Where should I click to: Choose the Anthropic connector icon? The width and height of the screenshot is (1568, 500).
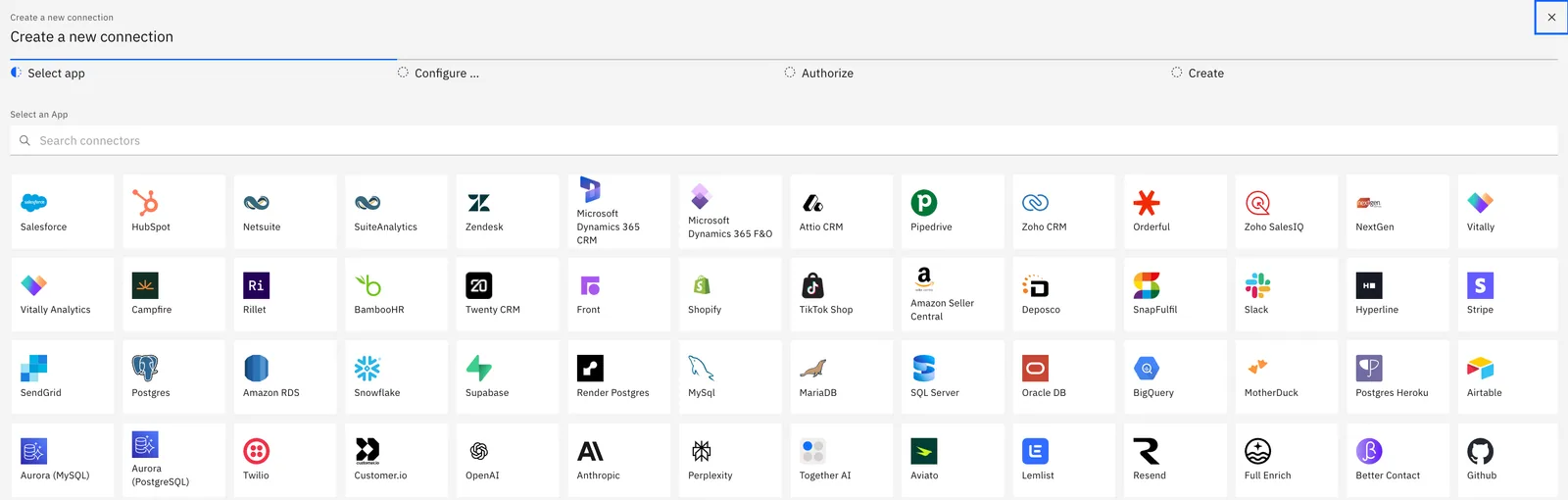tap(590, 451)
